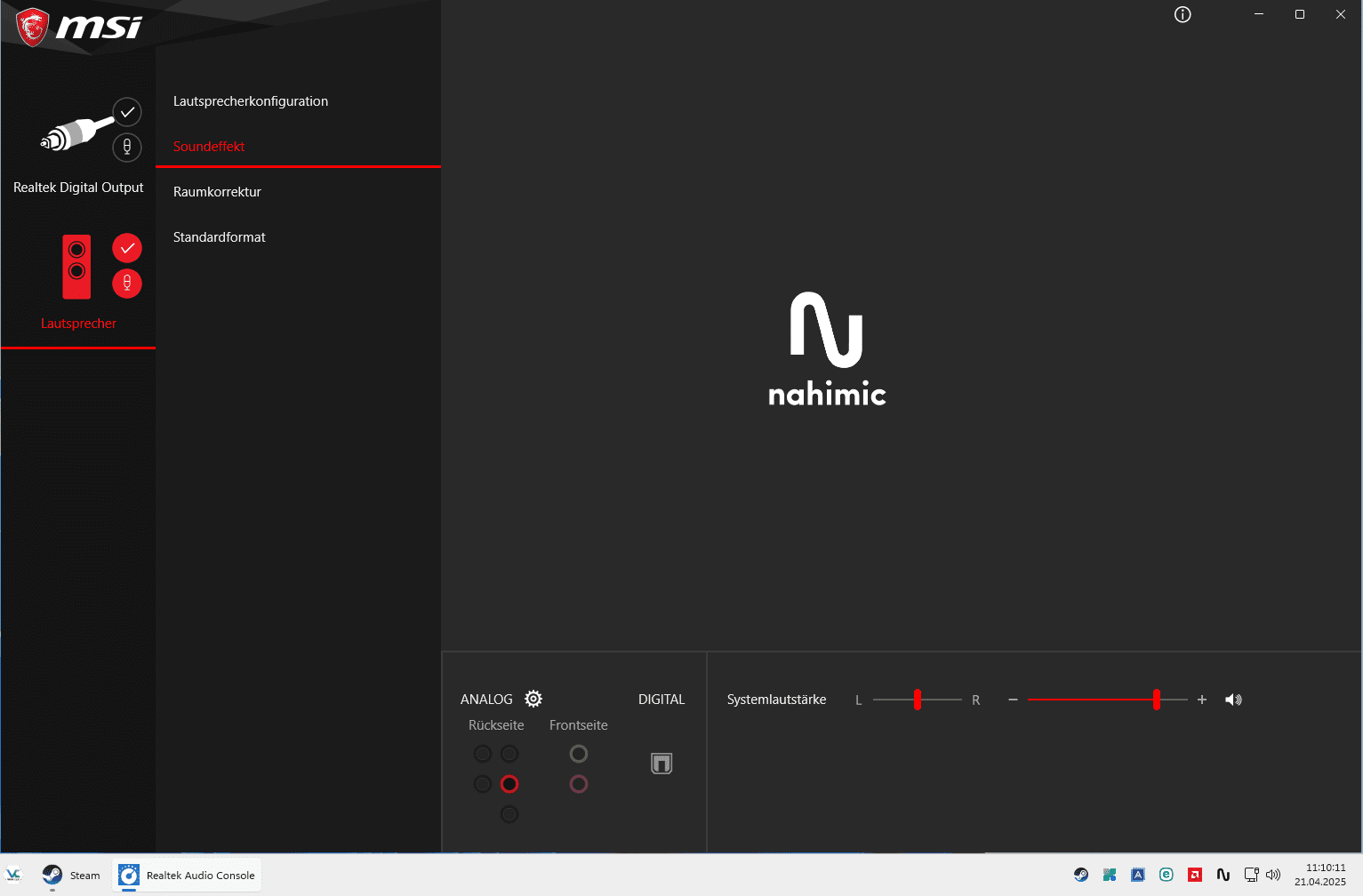This screenshot has width=1363, height=896.
Task: Click the active red rear panel jack
Action: [x=509, y=784]
